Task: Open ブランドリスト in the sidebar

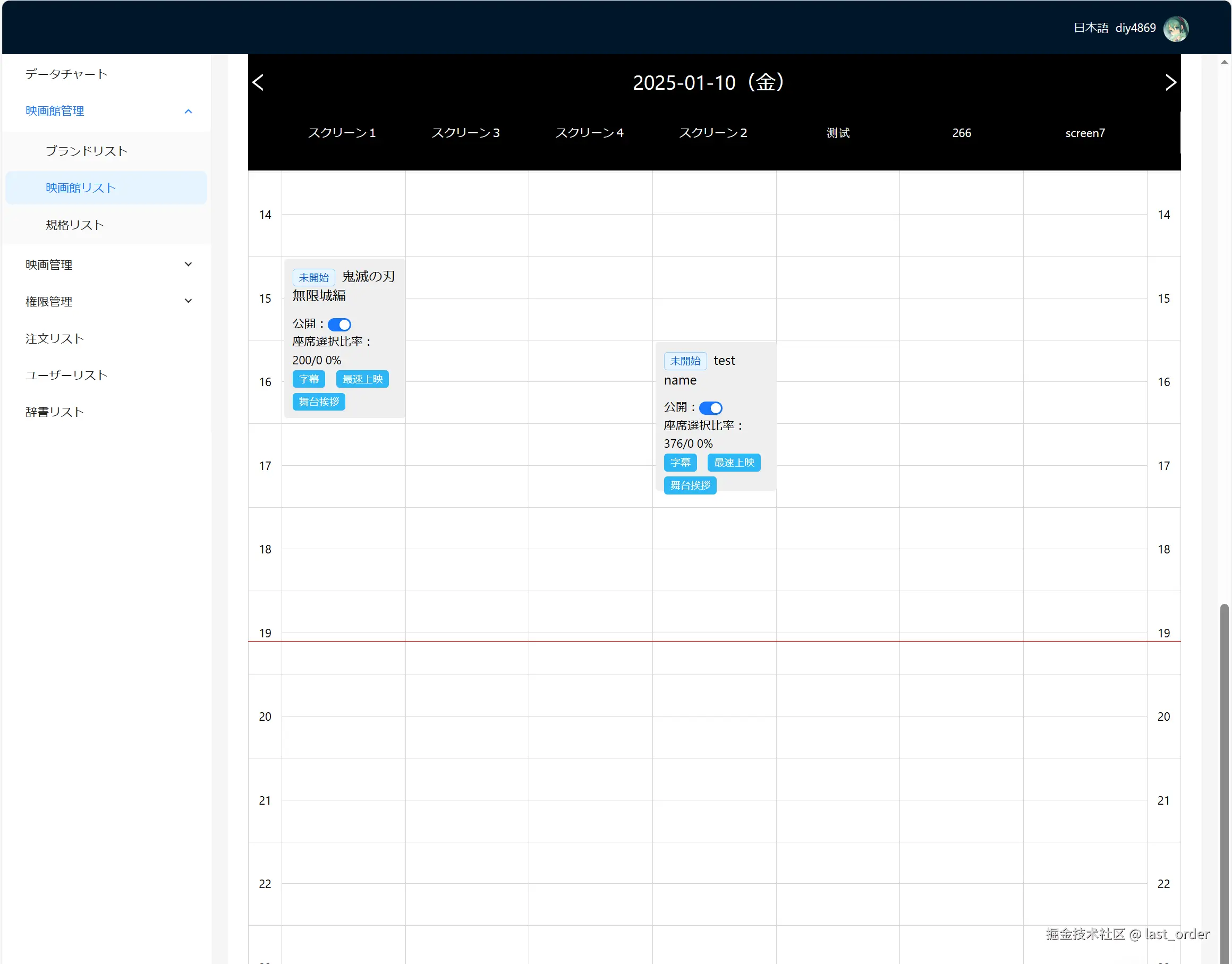Action: coord(87,151)
